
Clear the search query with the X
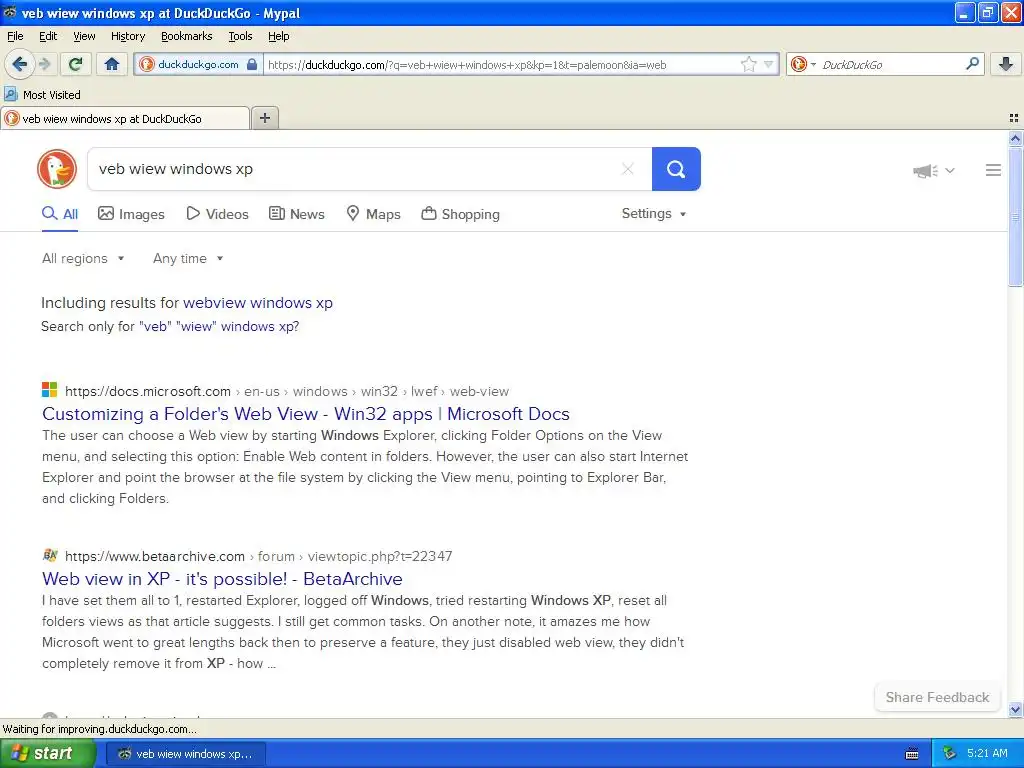pos(628,169)
